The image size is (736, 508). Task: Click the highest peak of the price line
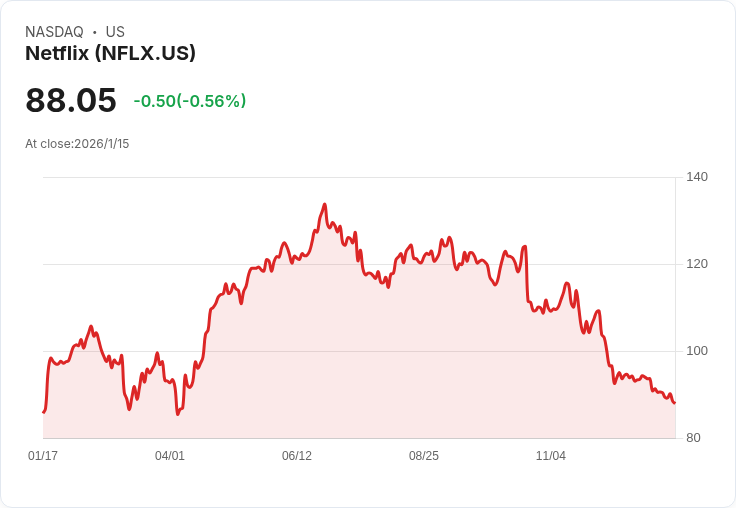pyautogui.click(x=324, y=205)
